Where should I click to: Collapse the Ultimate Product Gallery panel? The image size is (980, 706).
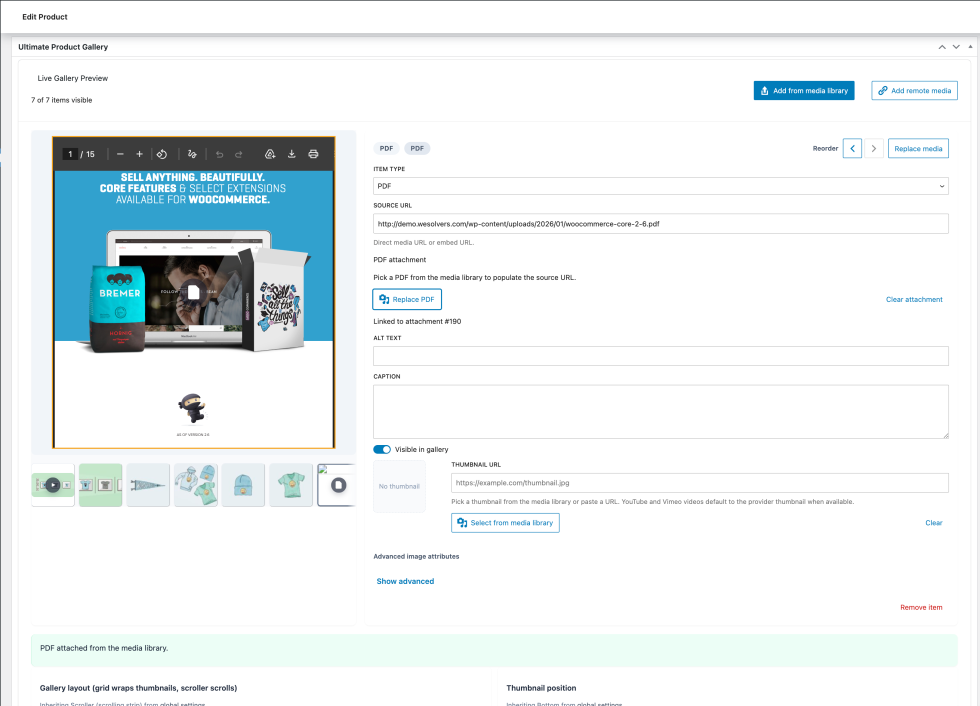[x=970, y=47]
